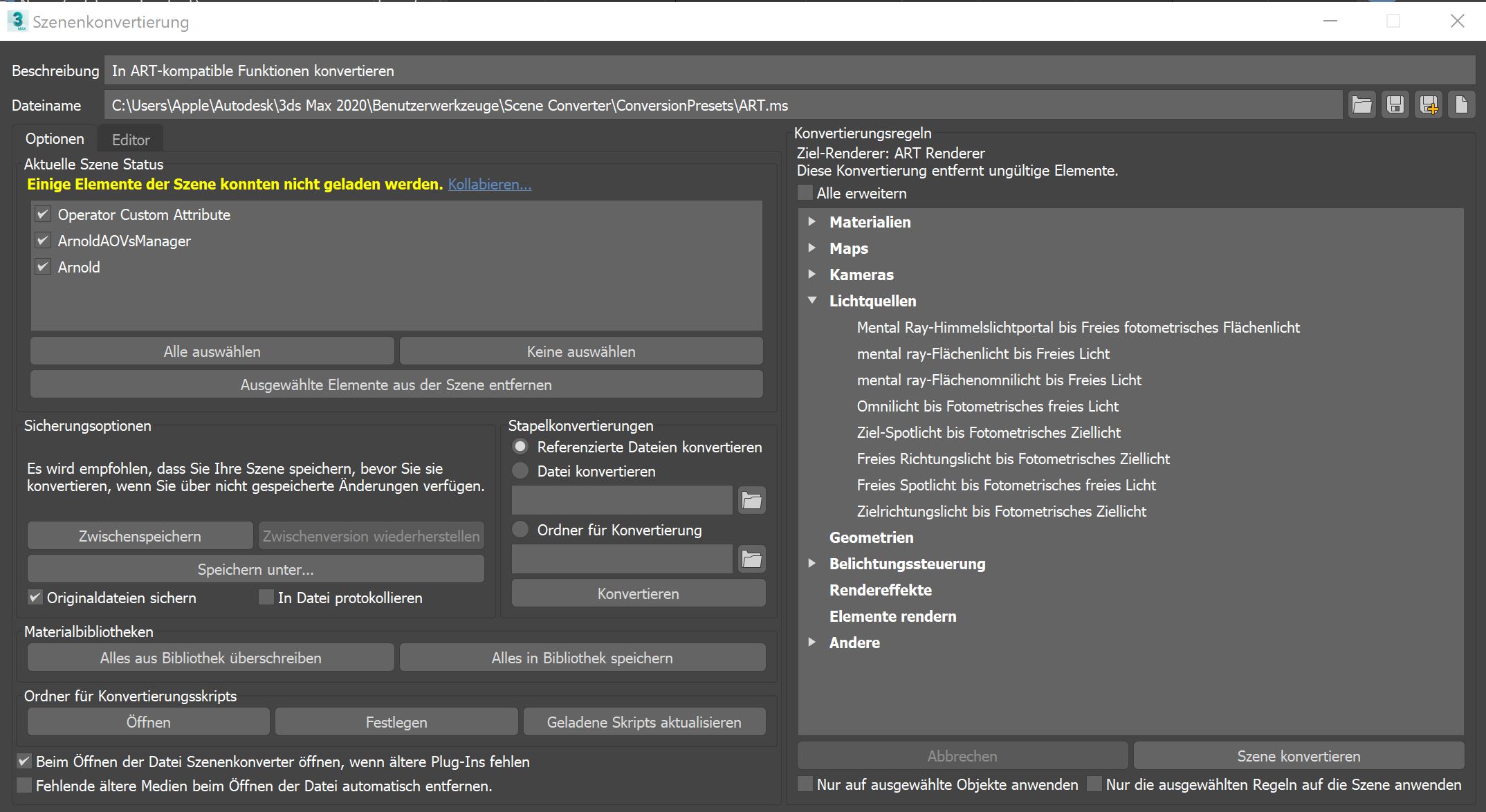The width and height of the screenshot is (1486, 812).
Task: Select Omnilicht bis Fotometrisches freies Licht
Action: pyautogui.click(x=988, y=406)
